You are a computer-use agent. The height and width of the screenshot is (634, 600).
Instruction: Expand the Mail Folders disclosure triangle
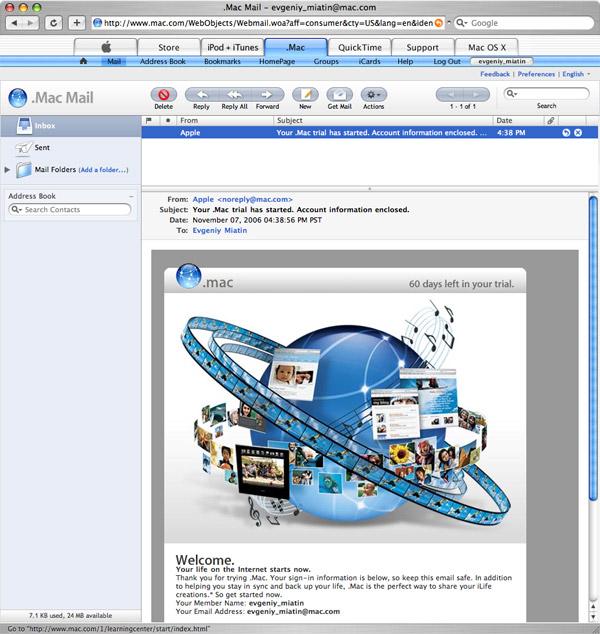coord(7,169)
